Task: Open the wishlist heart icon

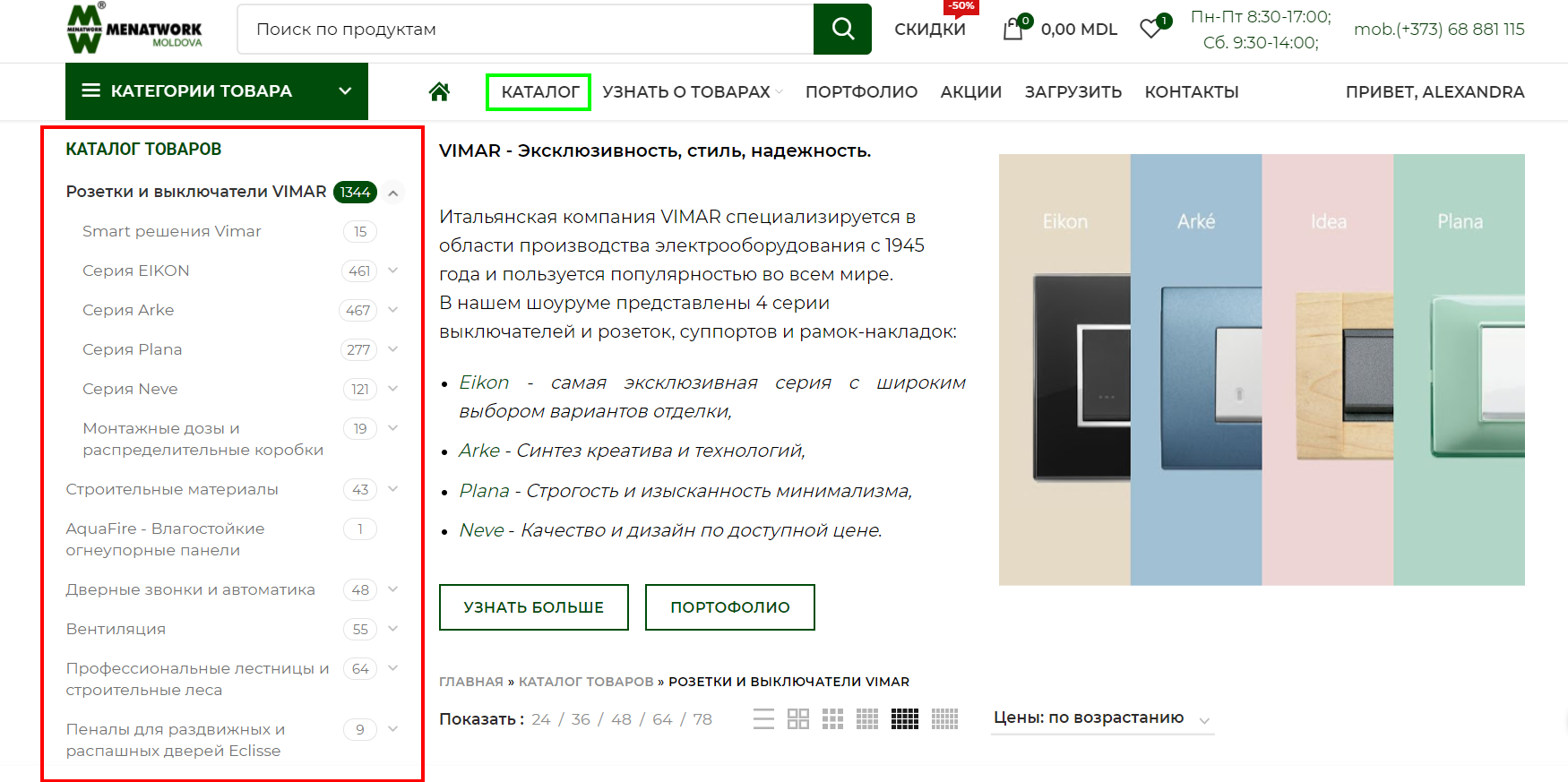Action: click(1151, 29)
